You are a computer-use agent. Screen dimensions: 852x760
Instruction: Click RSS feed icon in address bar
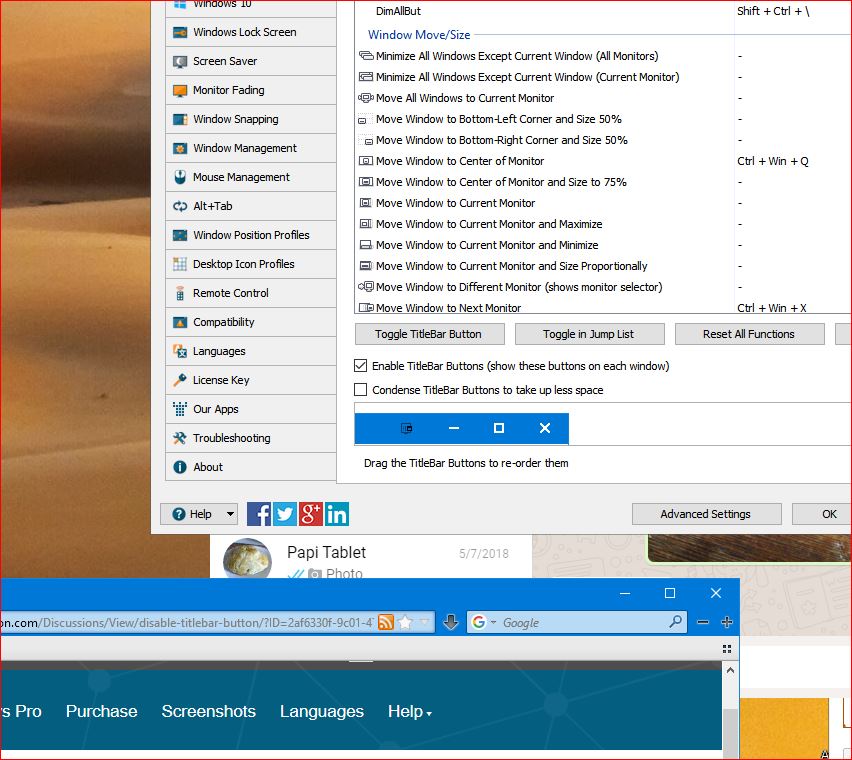coord(386,622)
